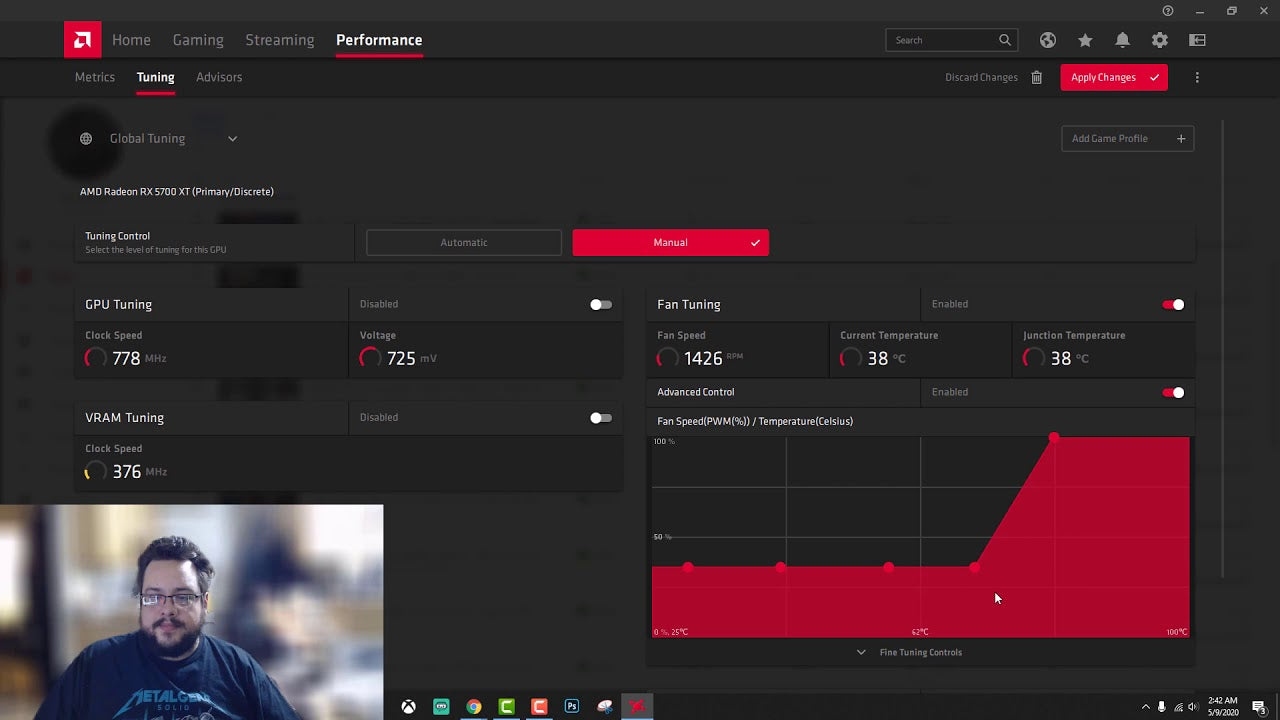Click the sidebar panel layout icon
1280x720 pixels.
click(x=1197, y=40)
